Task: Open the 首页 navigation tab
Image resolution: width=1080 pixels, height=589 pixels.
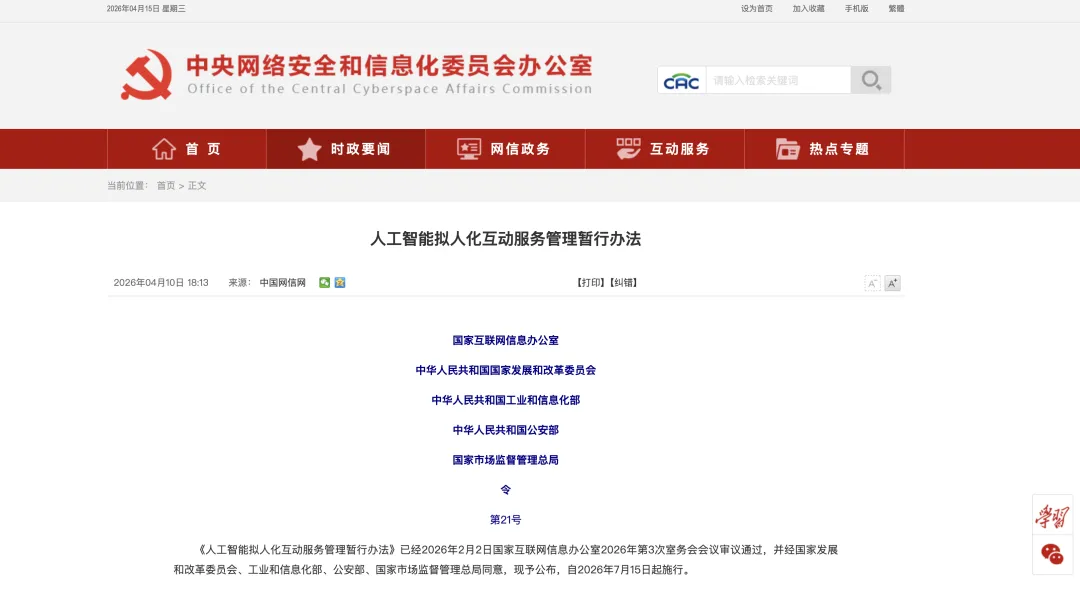Action: pyautogui.click(x=187, y=149)
